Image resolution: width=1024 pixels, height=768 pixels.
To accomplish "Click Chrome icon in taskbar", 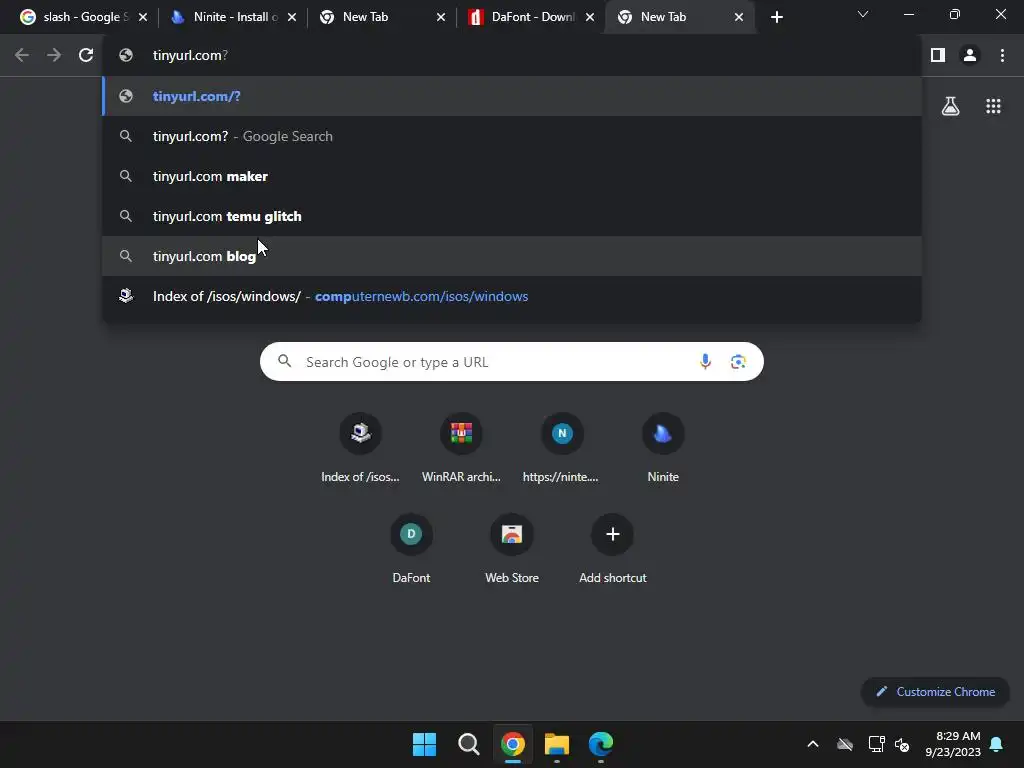I will coord(513,744).
